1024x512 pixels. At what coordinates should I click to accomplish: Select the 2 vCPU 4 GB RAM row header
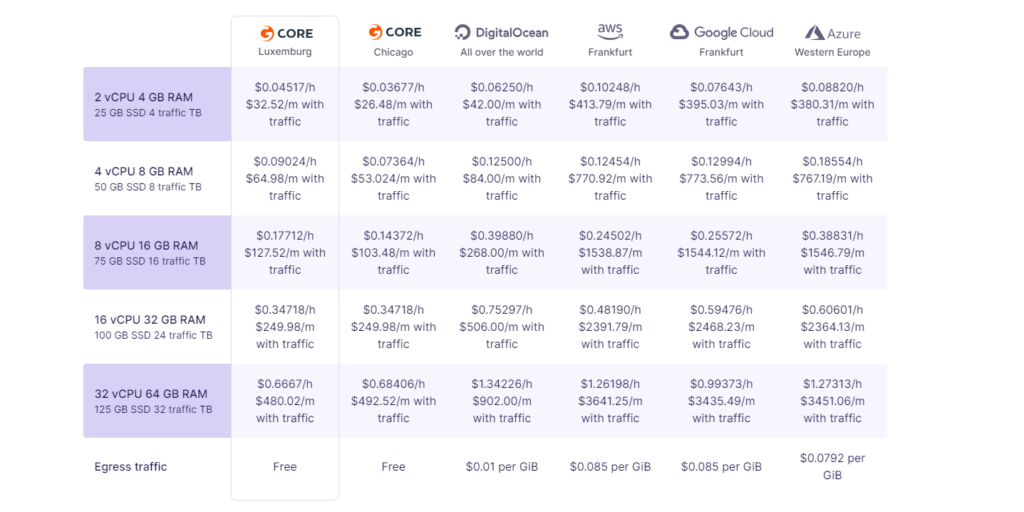pos(157,104)
